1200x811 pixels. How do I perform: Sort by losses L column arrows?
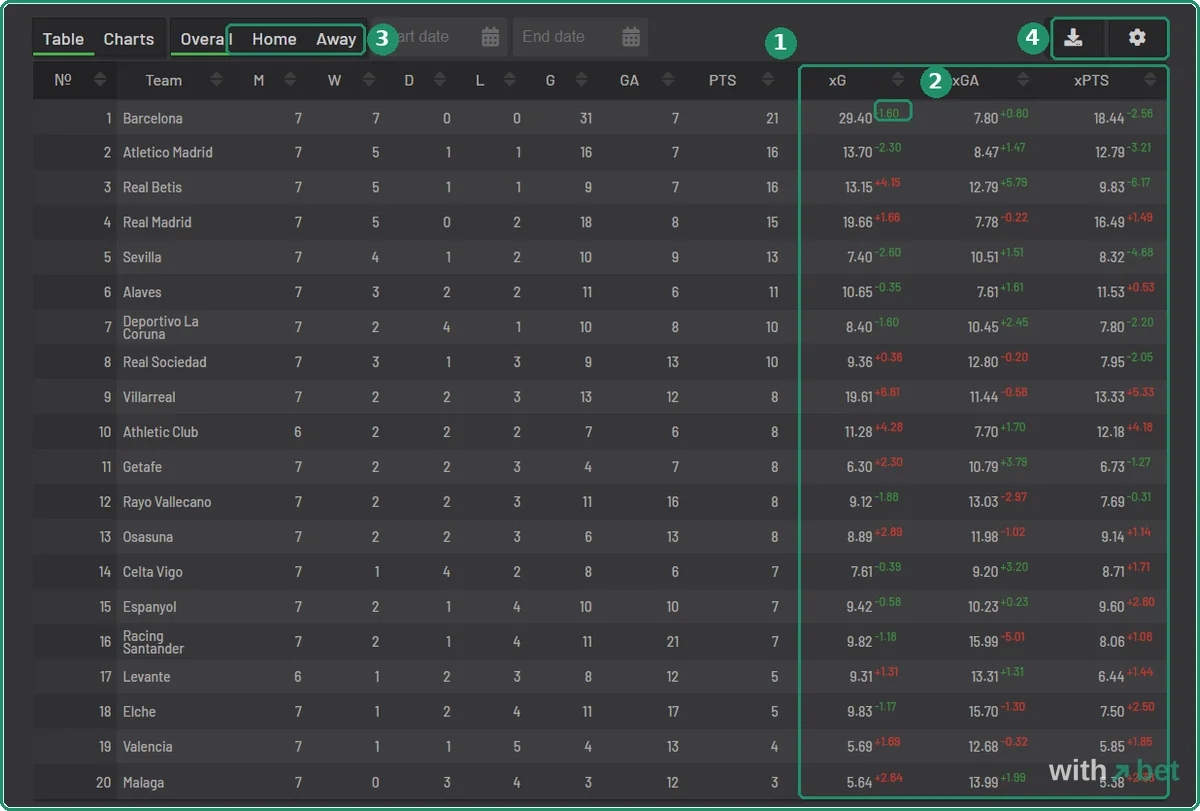tap(509, 80)
